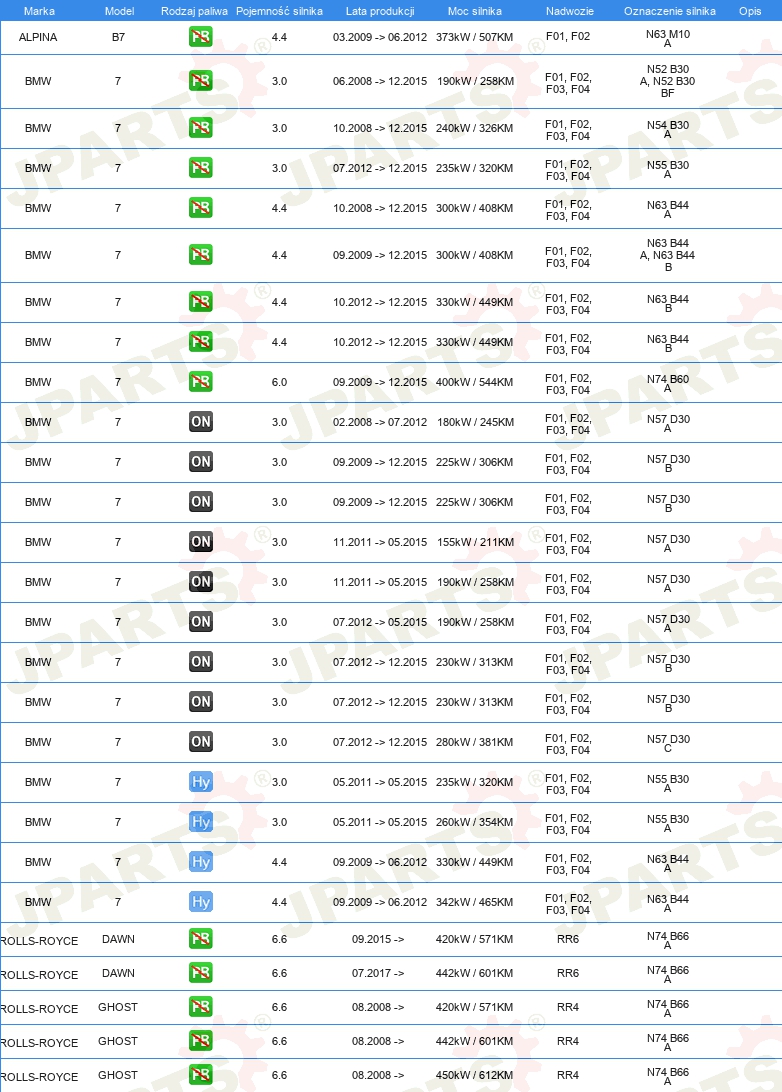Click the N74 B60 A engine code
Viewport: 782px width, 1092px height.
[x=668, y=384]
